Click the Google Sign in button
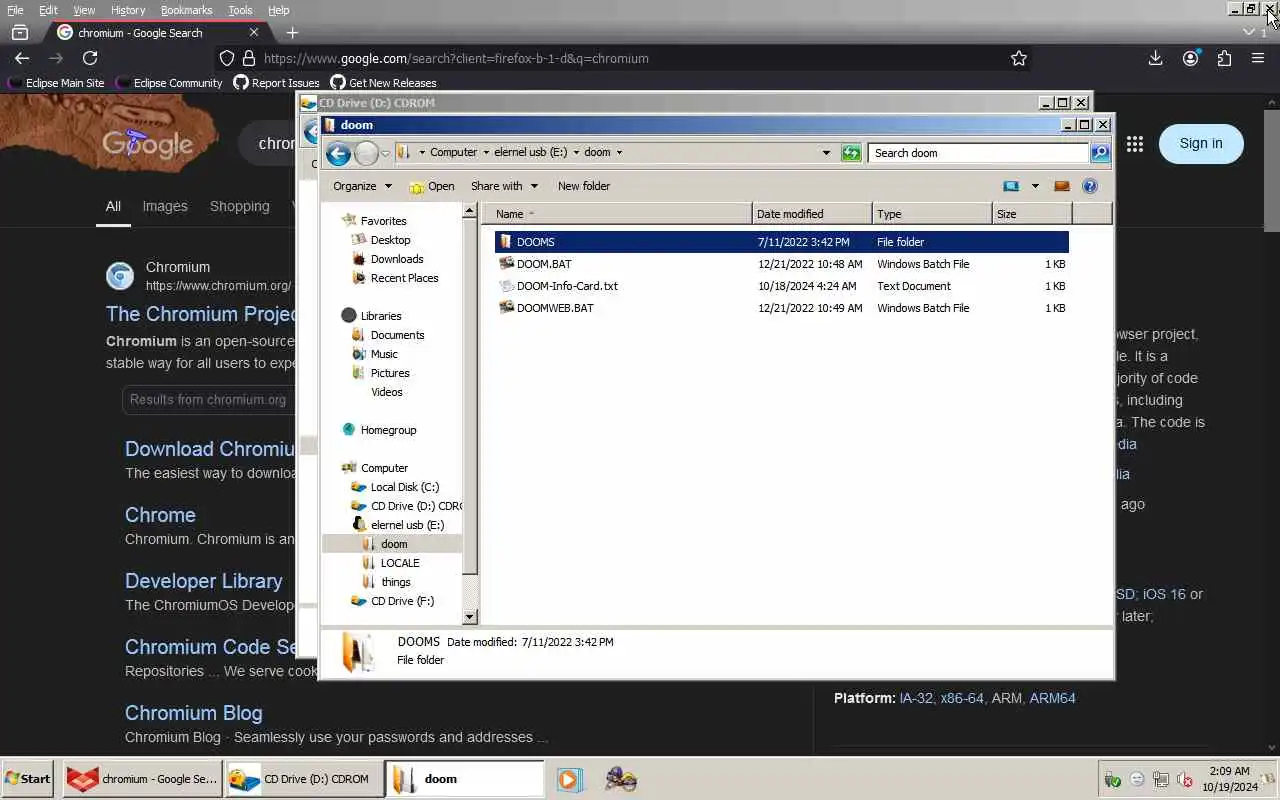 [1201, 143]
